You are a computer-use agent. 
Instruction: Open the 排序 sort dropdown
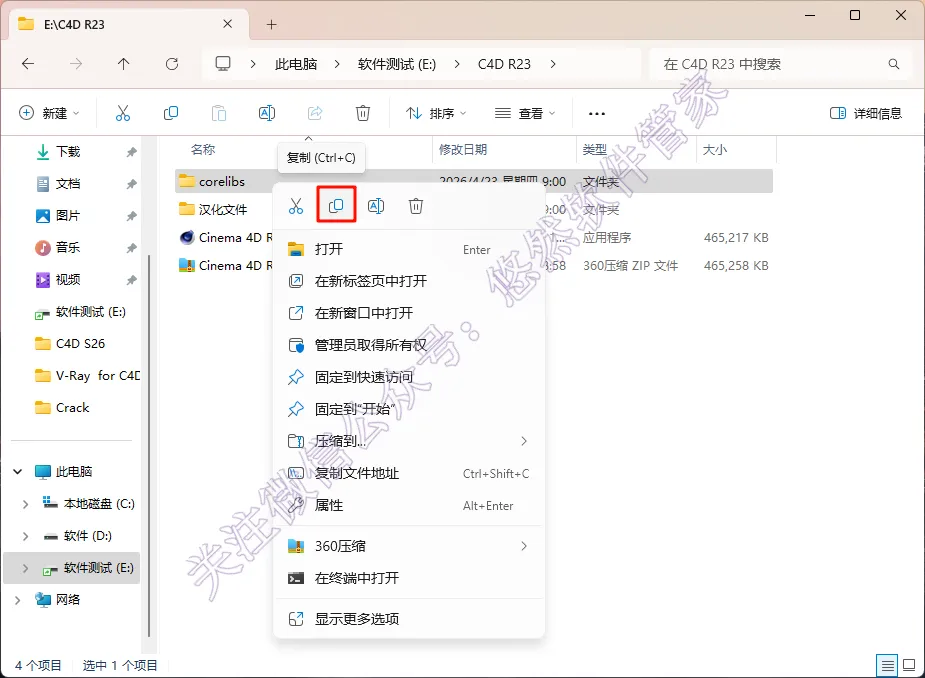pyautogui.click(x=436, y=113)
